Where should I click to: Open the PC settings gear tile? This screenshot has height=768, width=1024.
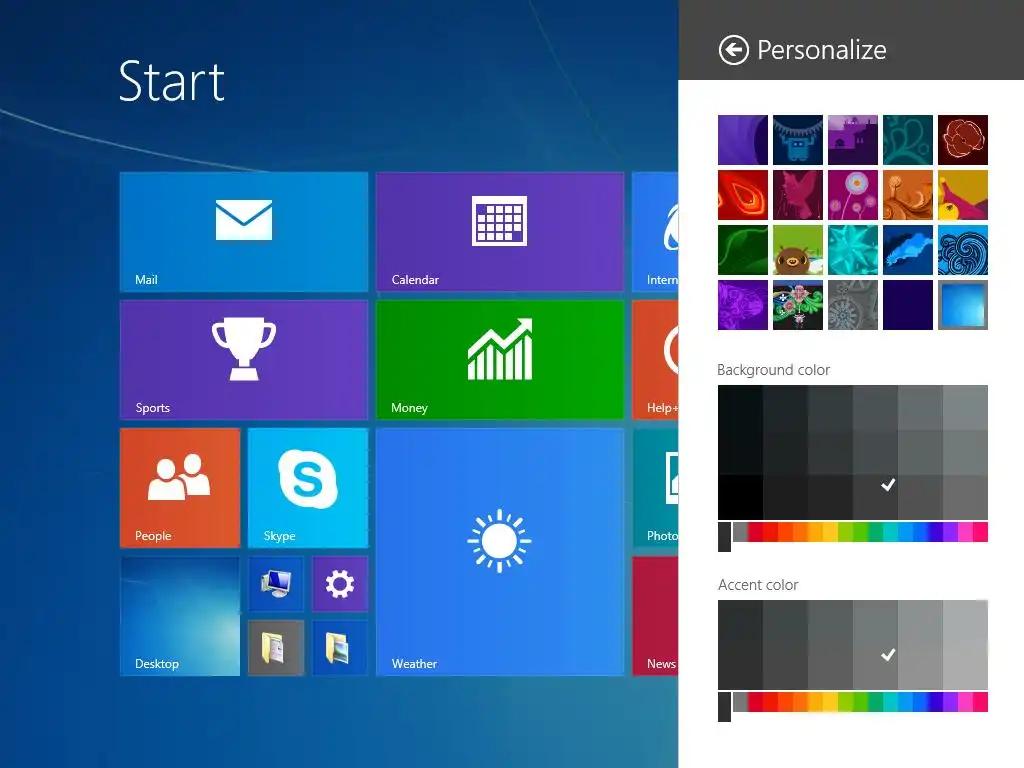[x=340, y=584]
